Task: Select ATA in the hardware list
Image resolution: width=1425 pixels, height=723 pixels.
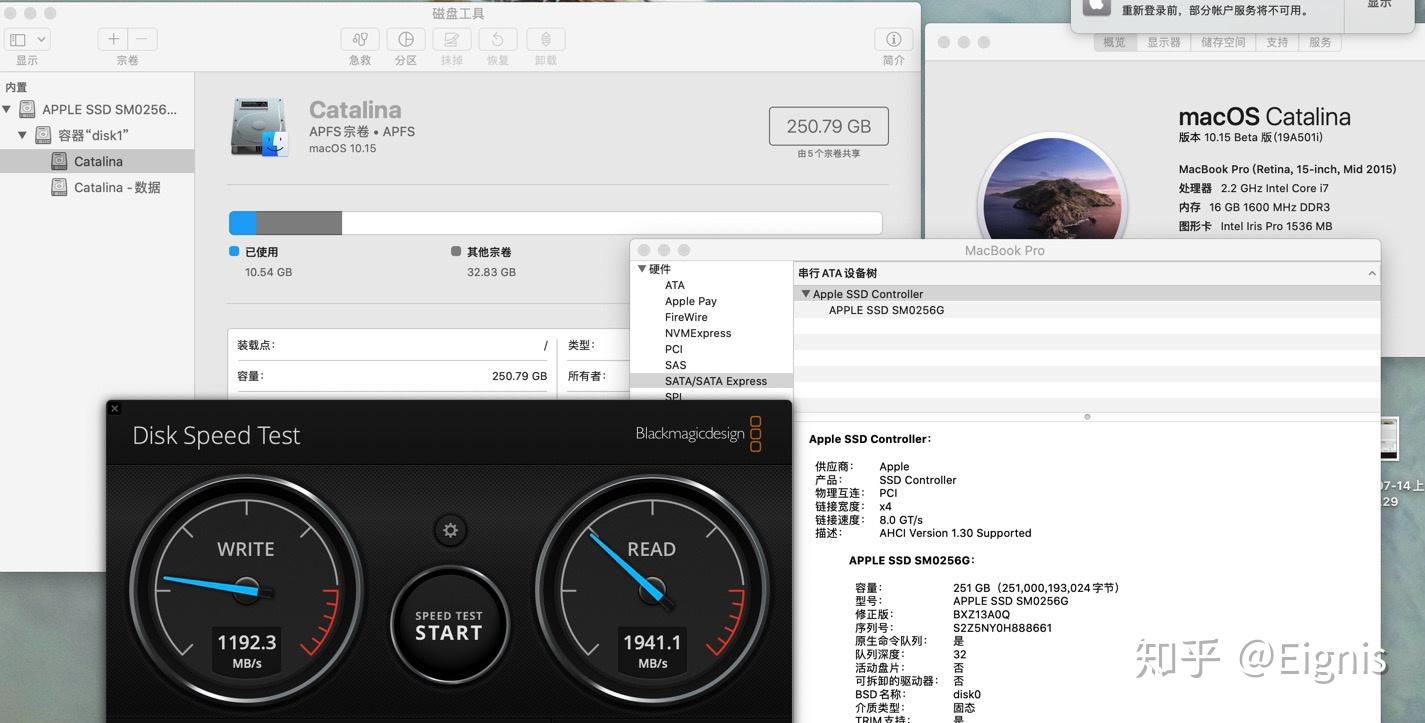Action: click(675, 285)
